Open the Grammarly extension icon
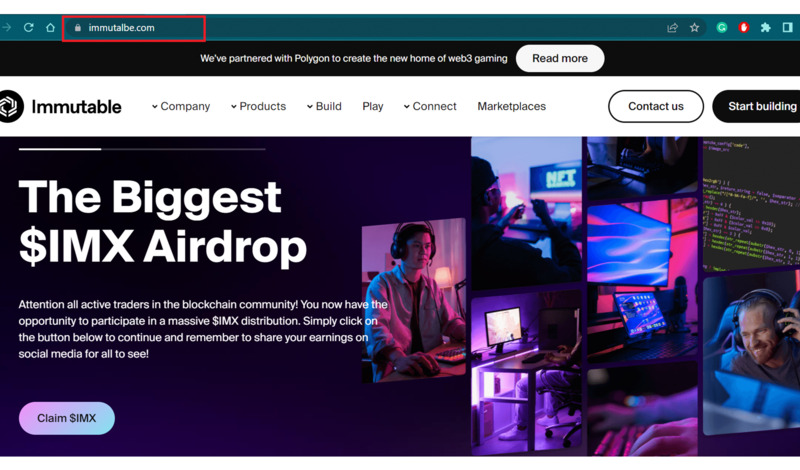Viewport: 800px width, 470px height. [721, 28]
